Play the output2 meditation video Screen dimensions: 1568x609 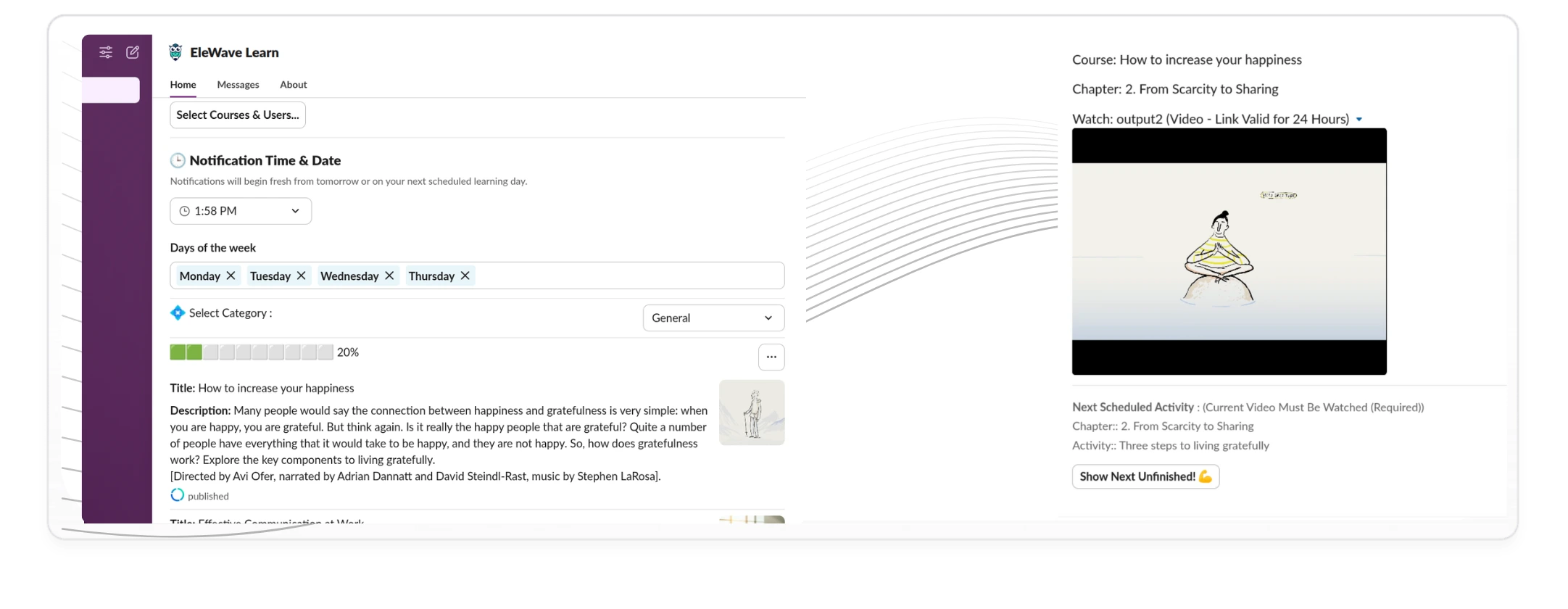coord(1229,252)
